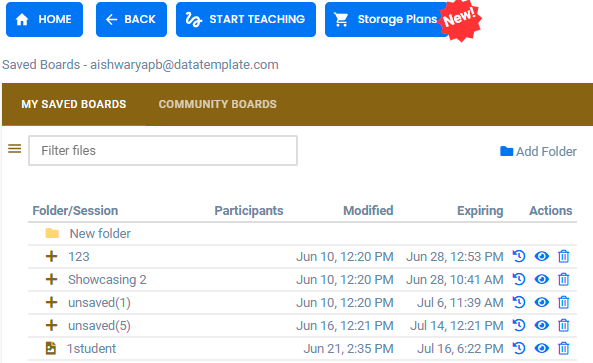Delete board 123 with trash icon
This screenshot has height=363, width=593.
(564, 256)
